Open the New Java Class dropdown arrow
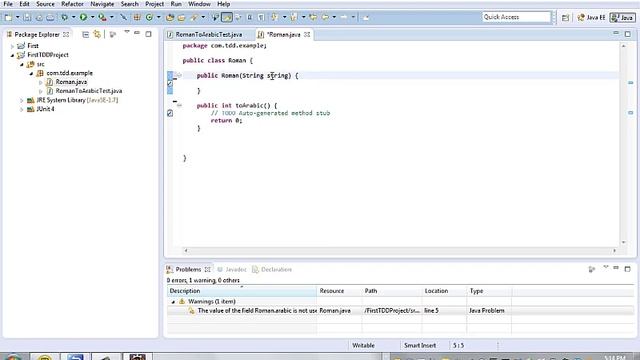Image resolution: width=640 pixels, height=360 pixels. (x=158, y=17)
